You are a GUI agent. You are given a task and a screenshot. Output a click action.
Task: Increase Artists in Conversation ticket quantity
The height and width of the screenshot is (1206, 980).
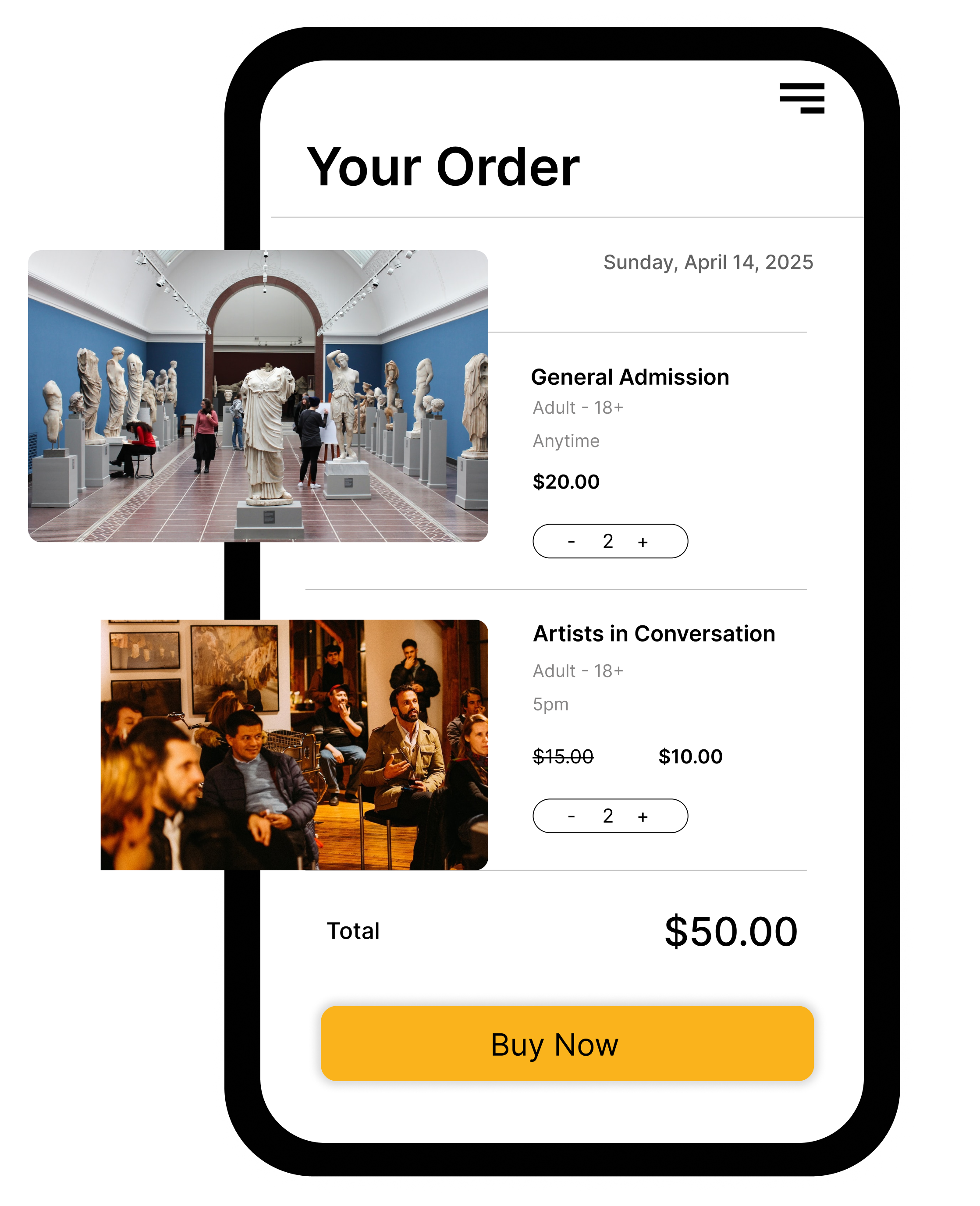click(x=643, y=816)
